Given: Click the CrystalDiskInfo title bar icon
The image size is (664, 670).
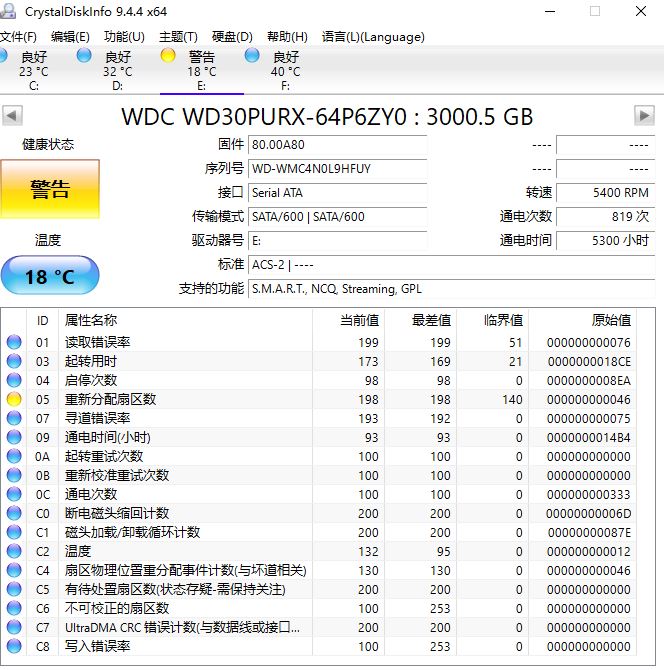Looking at the screenshot, I should pos(7,12).
